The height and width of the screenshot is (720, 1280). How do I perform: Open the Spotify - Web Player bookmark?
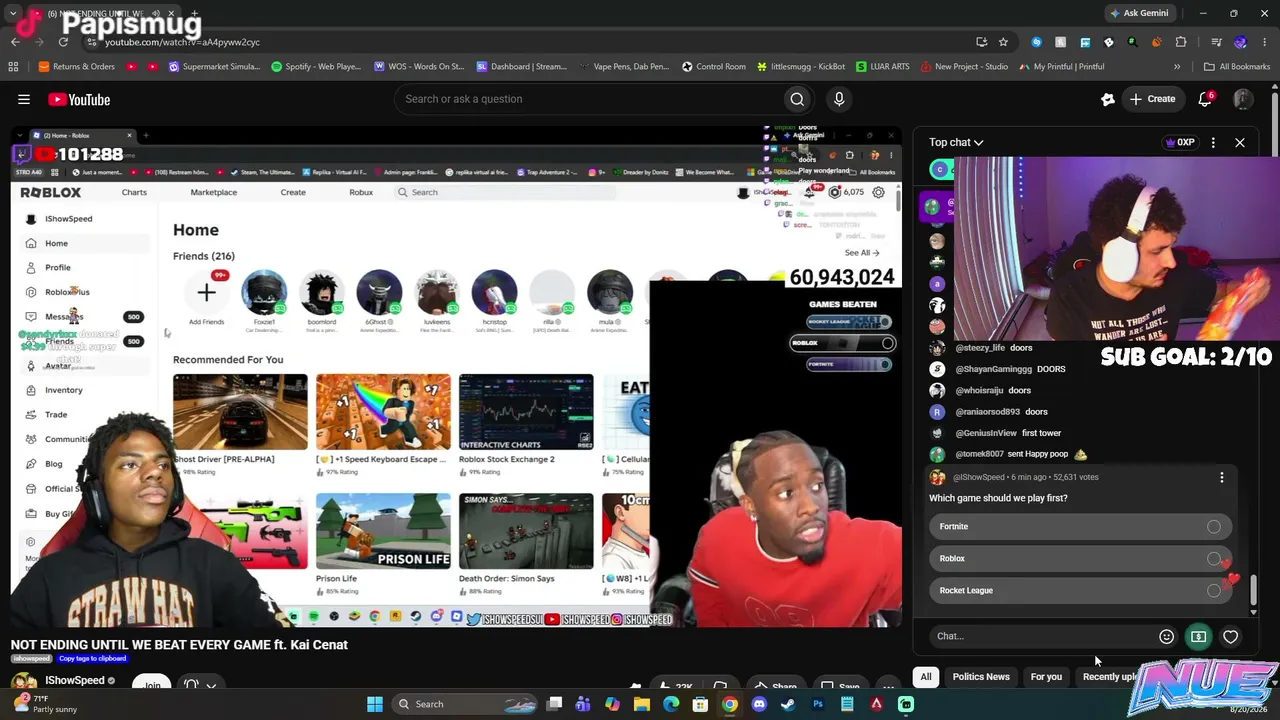(317, 67)
